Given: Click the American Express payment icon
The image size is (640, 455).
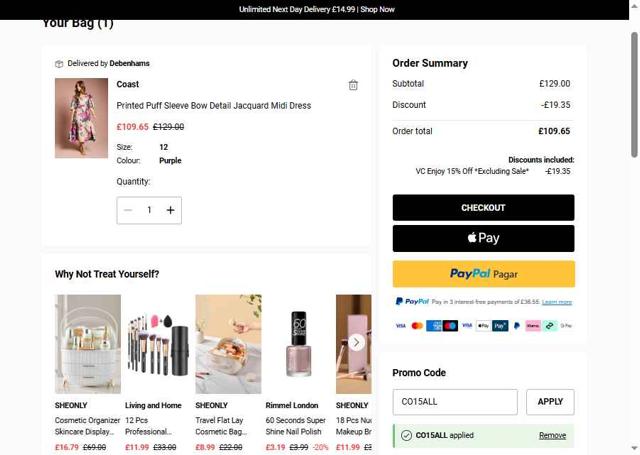Looking at the screenshot, I should point(433,326).
